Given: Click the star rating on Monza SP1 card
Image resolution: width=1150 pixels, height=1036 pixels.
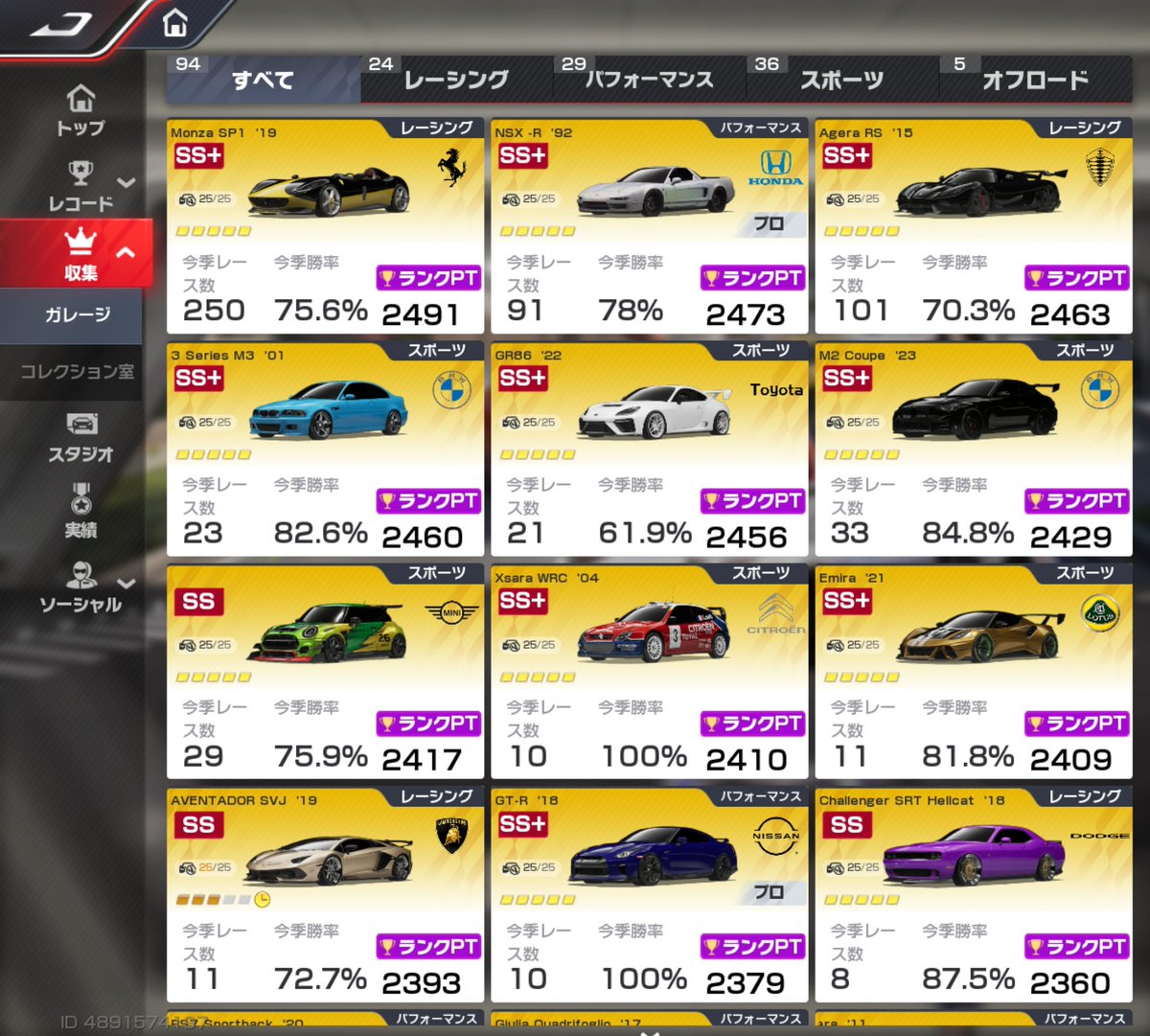Looking at the screenshot, I should (x=214, y=231).
